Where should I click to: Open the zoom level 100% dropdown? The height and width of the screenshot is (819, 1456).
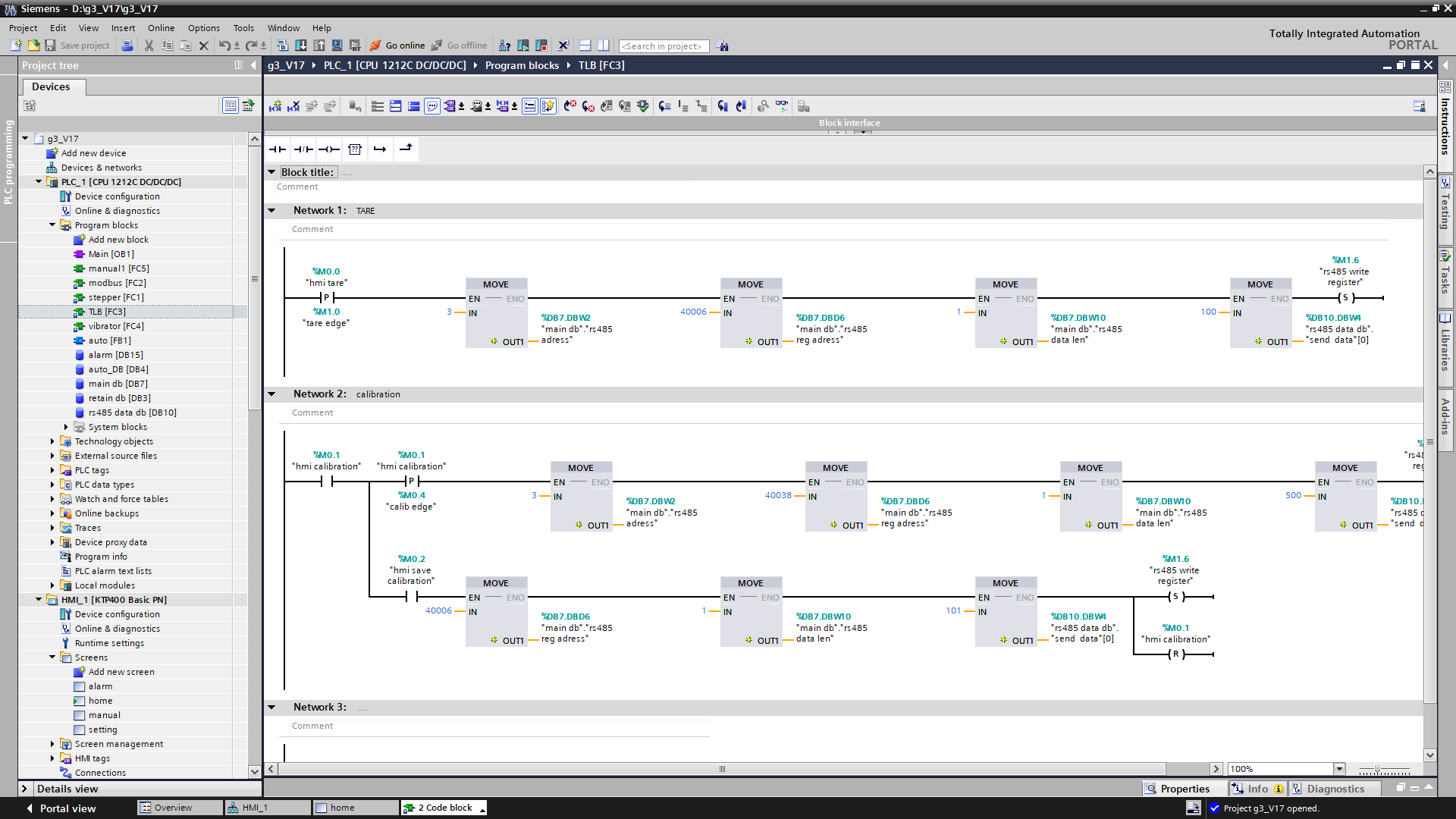click(1339, 769)
